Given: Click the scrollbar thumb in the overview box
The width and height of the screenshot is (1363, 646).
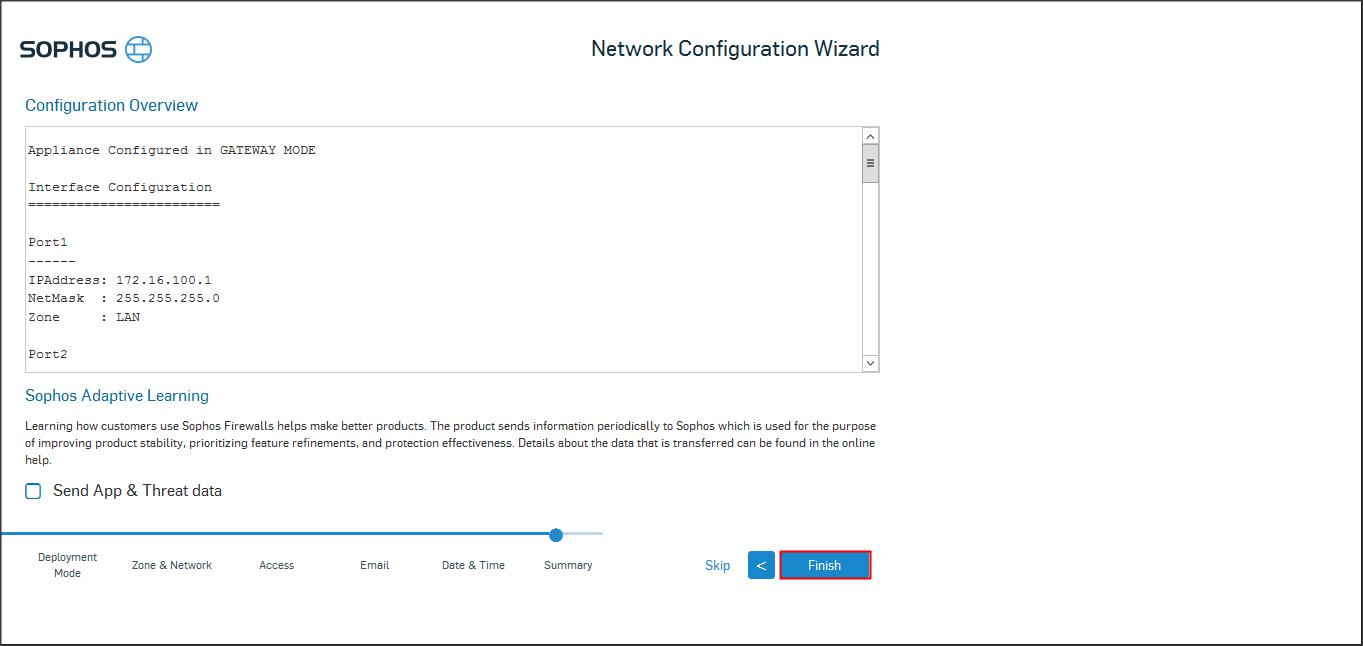Looking at the screenshot, I should [870, 163].
